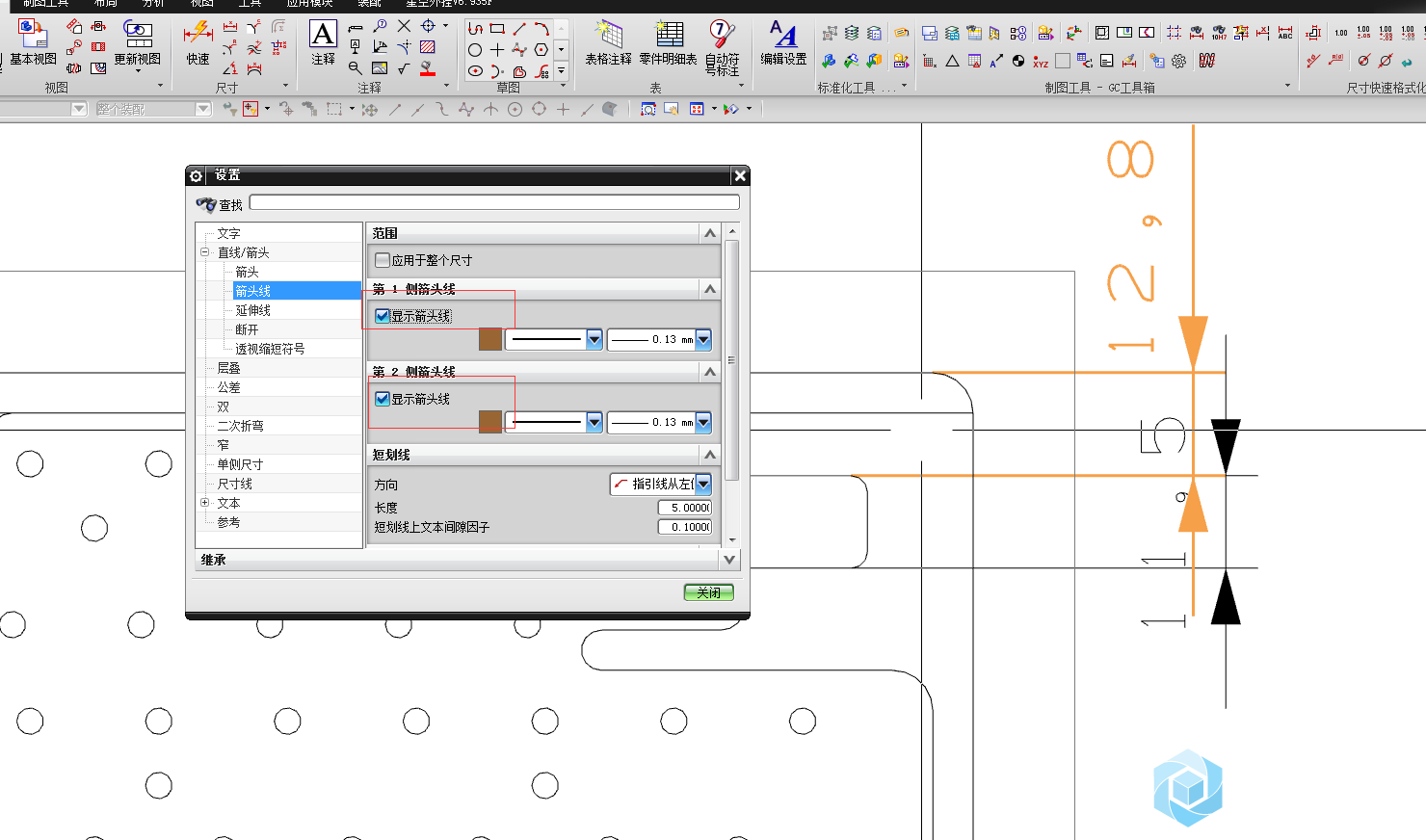Image resolution: width=1426 pixels, height=840 pixels.
Task: Open second-side line font dropdown
Action: click(x=594, y=422)
